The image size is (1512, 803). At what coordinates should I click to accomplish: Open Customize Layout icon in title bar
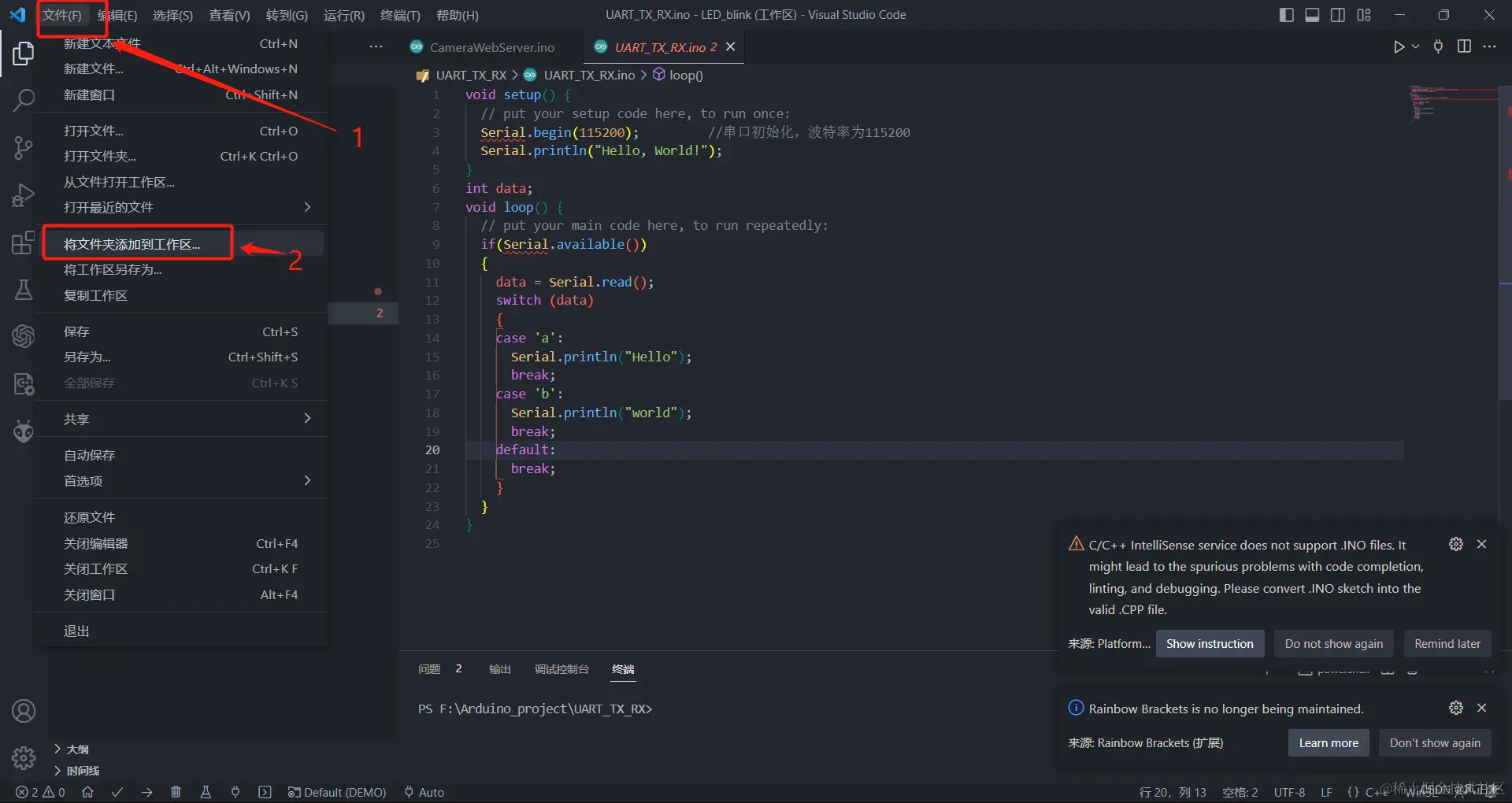coord(1364,15)
